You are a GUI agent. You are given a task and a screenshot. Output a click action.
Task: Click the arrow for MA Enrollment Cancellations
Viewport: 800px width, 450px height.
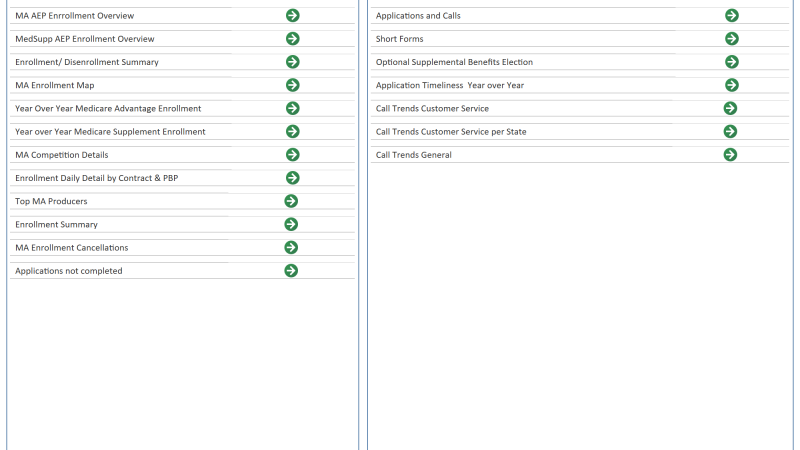(x=291, y=247)
